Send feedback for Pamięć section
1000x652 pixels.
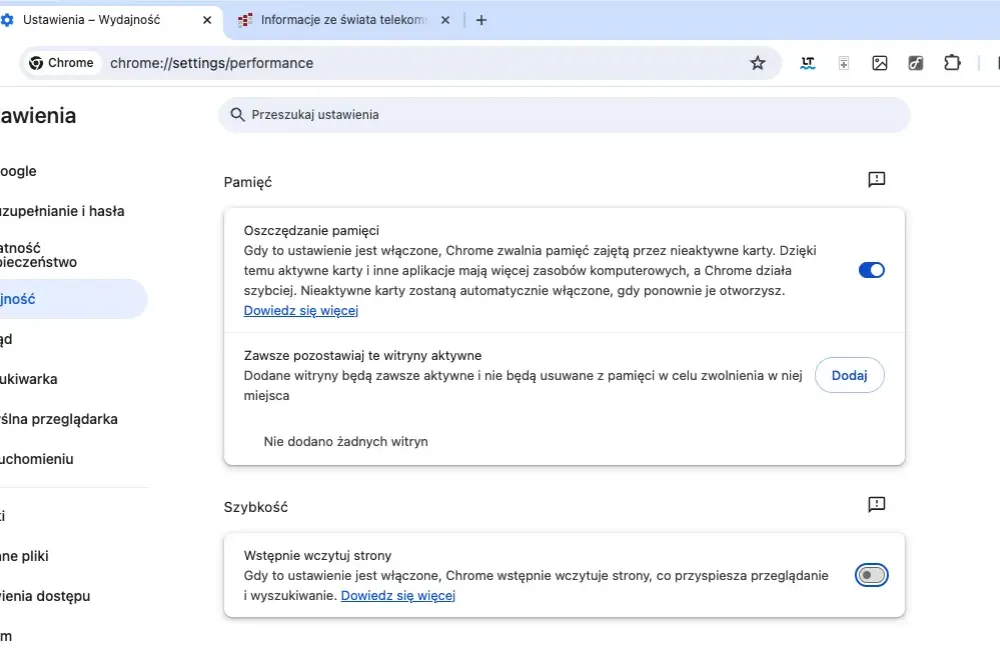pyautogui.click(x=876, y=179)
